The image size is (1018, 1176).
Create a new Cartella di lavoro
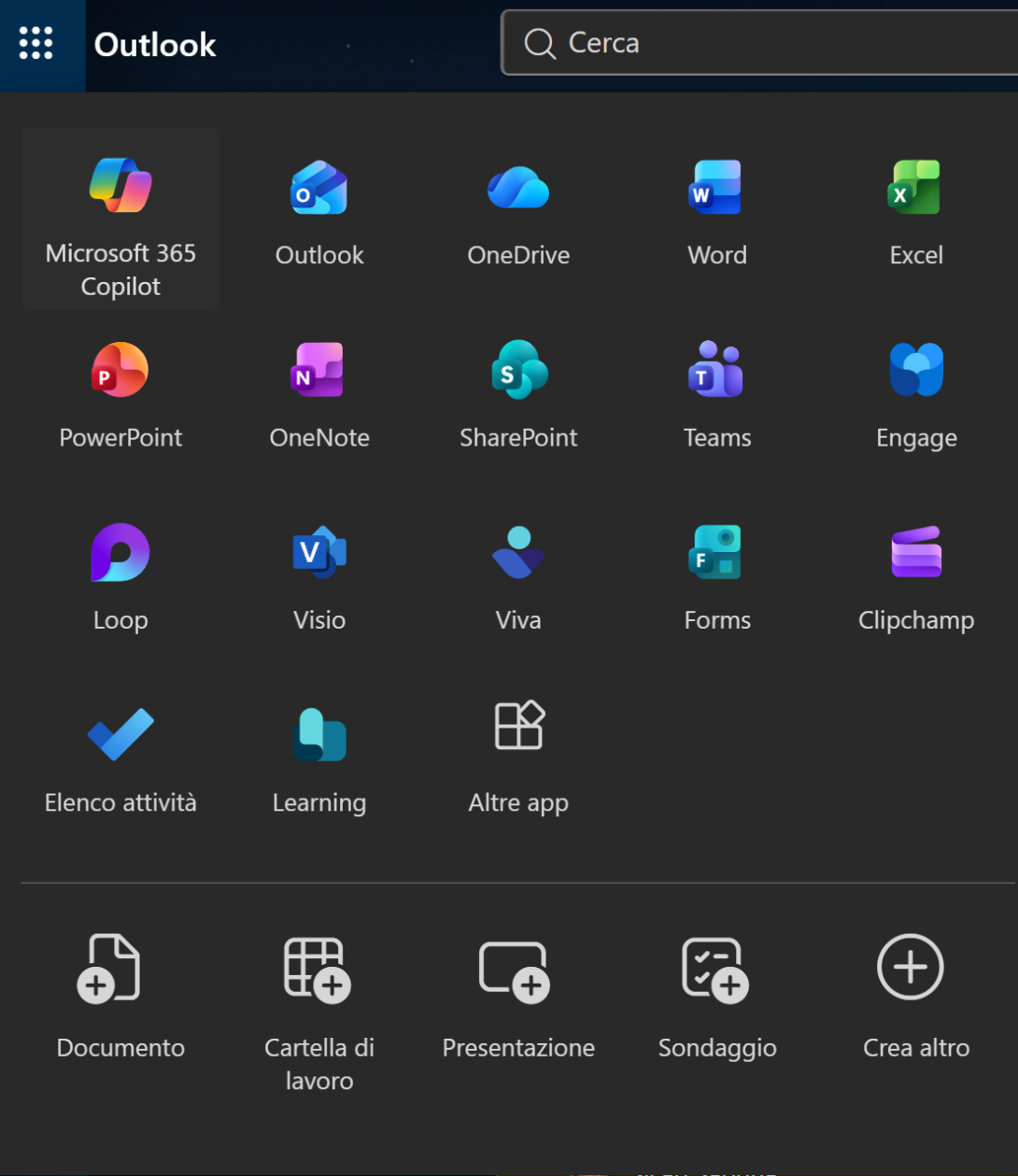coord(319,1013)
